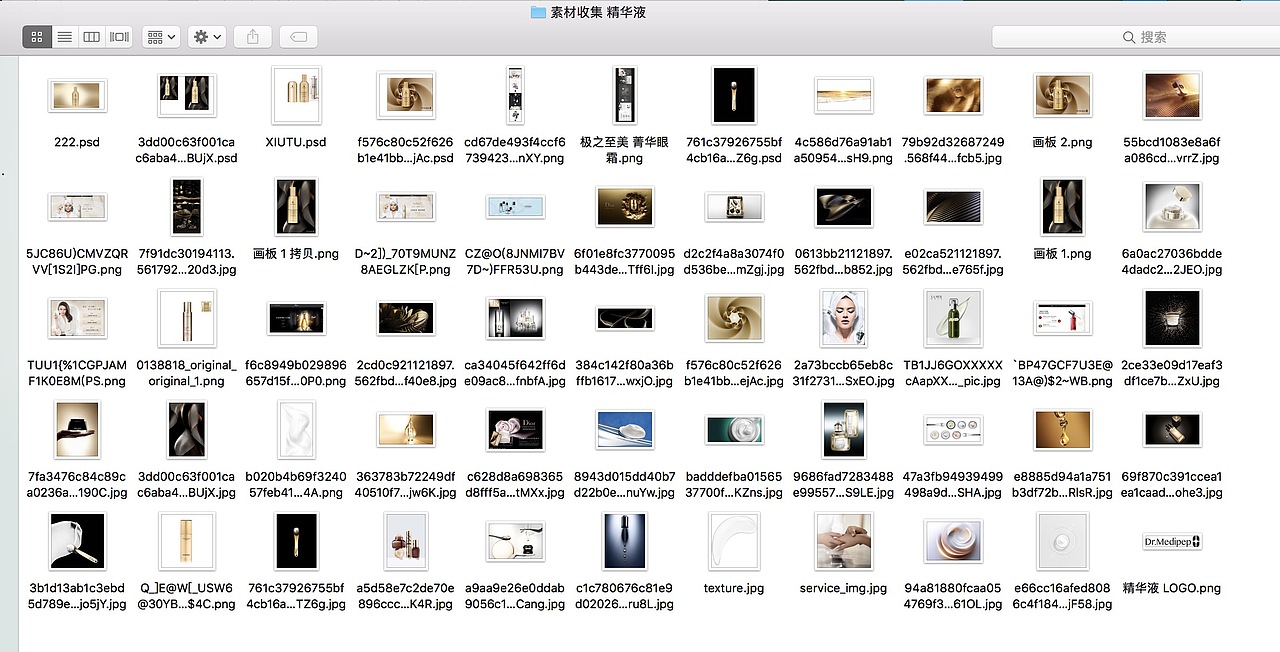Select the service_img.jpg file
1280x652 pixels.
tap(843, 541)
